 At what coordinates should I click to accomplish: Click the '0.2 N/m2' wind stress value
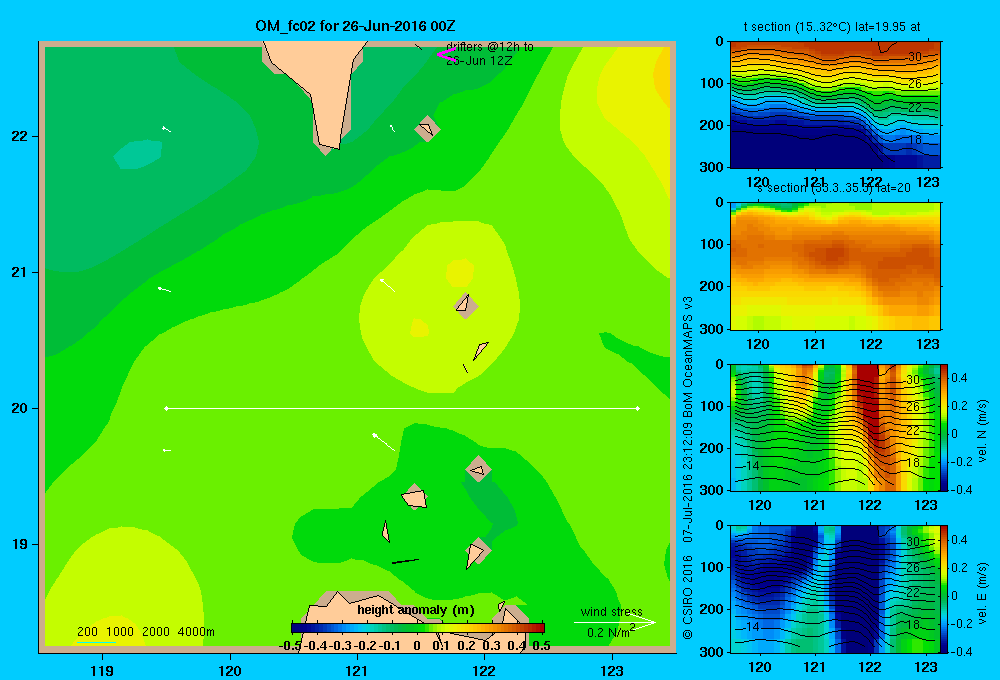610,632
